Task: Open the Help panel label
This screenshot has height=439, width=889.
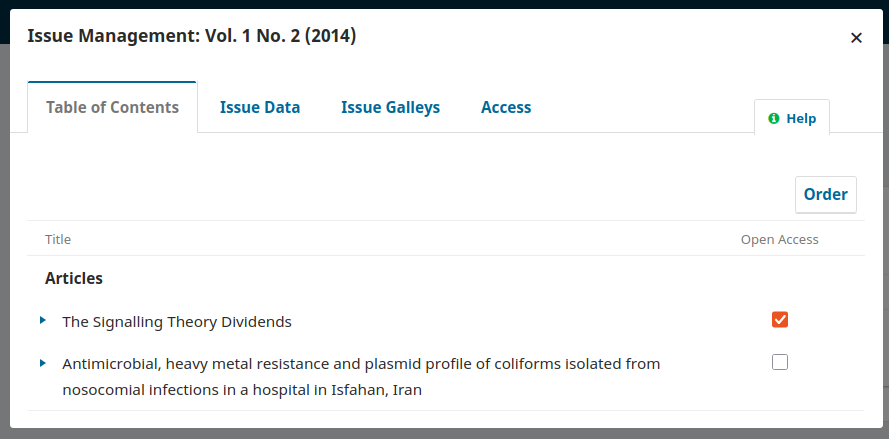Action: pyautogui.click(x=801, y=118)
